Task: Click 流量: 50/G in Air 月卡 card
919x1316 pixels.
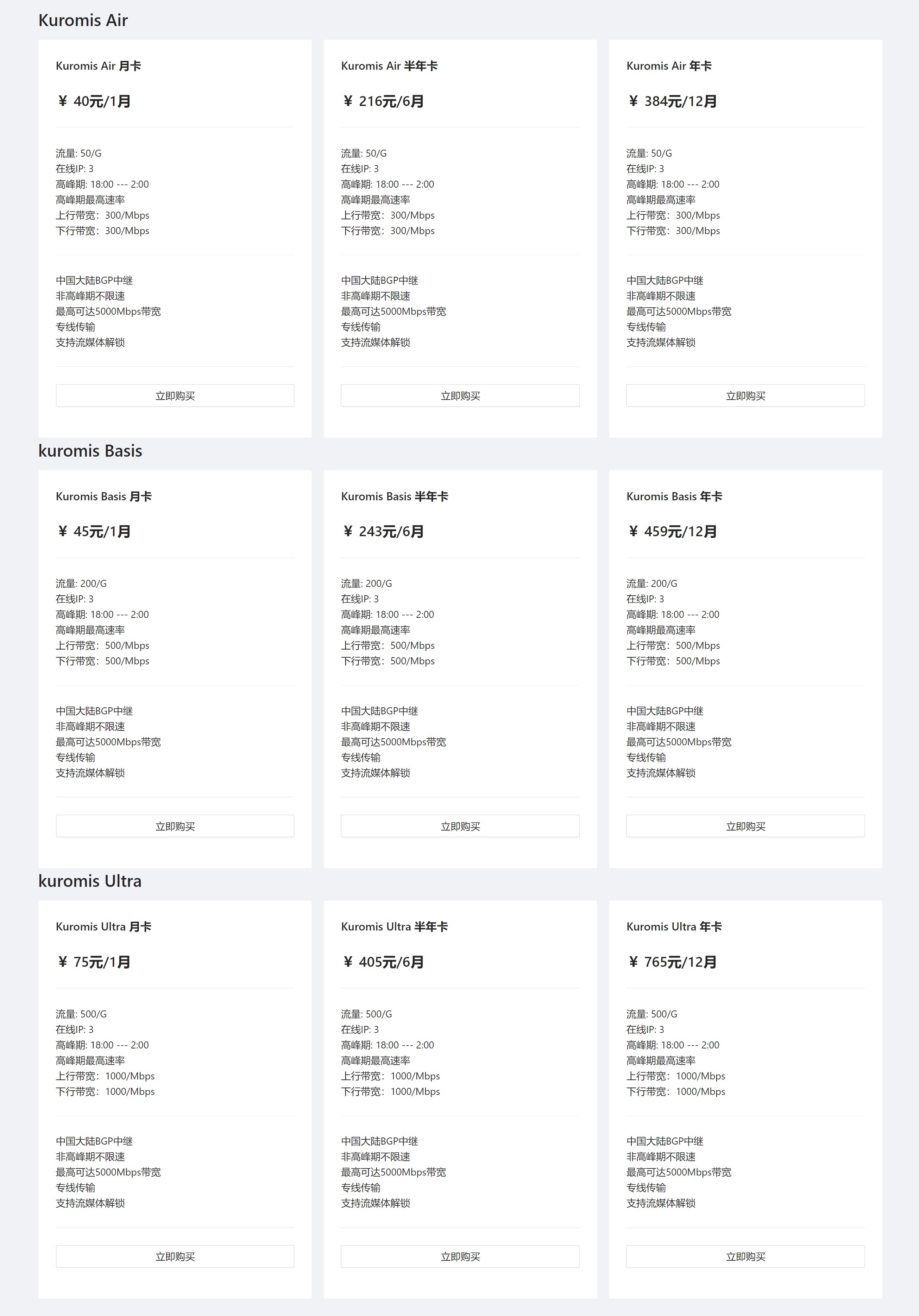Action: (x=78, y=153)
